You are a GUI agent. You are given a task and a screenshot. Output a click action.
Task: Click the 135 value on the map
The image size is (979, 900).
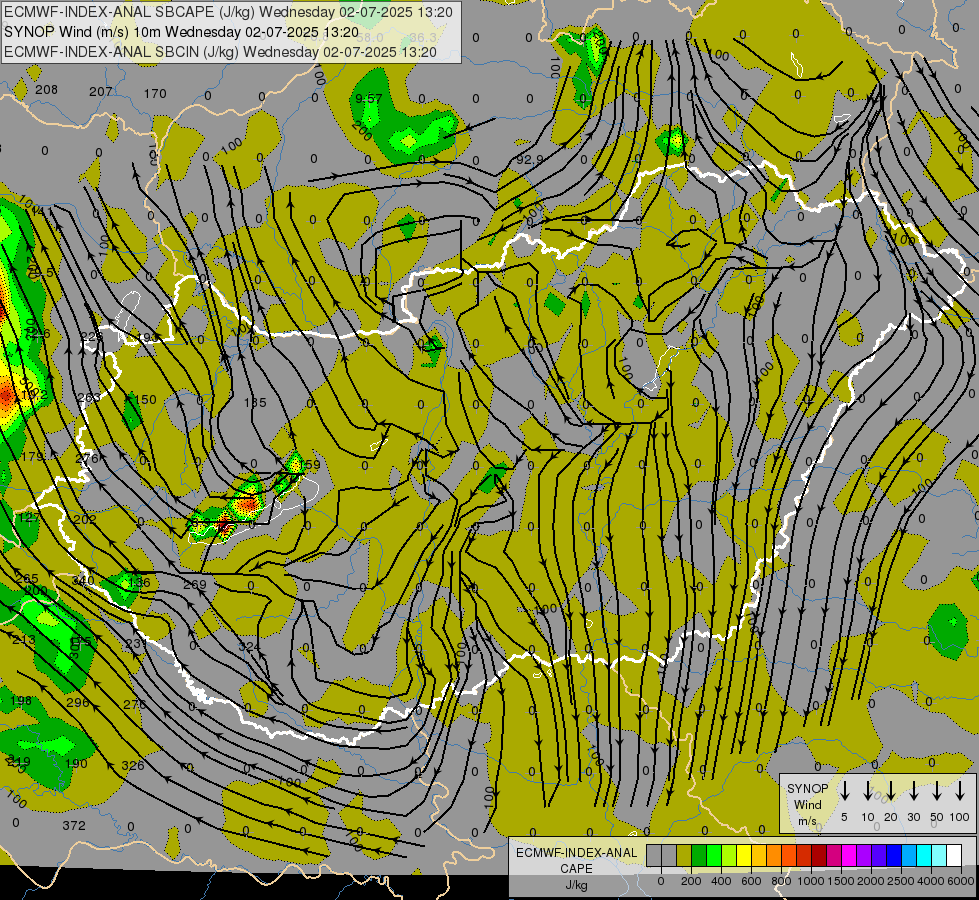[255, 403]
